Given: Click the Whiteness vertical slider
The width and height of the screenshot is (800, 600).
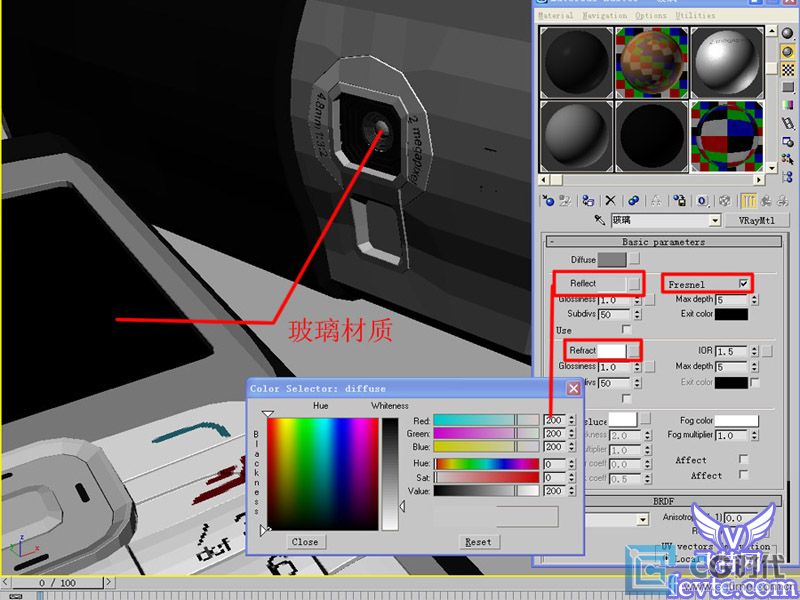Looking at the screenshot, I should tap(390, 474).
